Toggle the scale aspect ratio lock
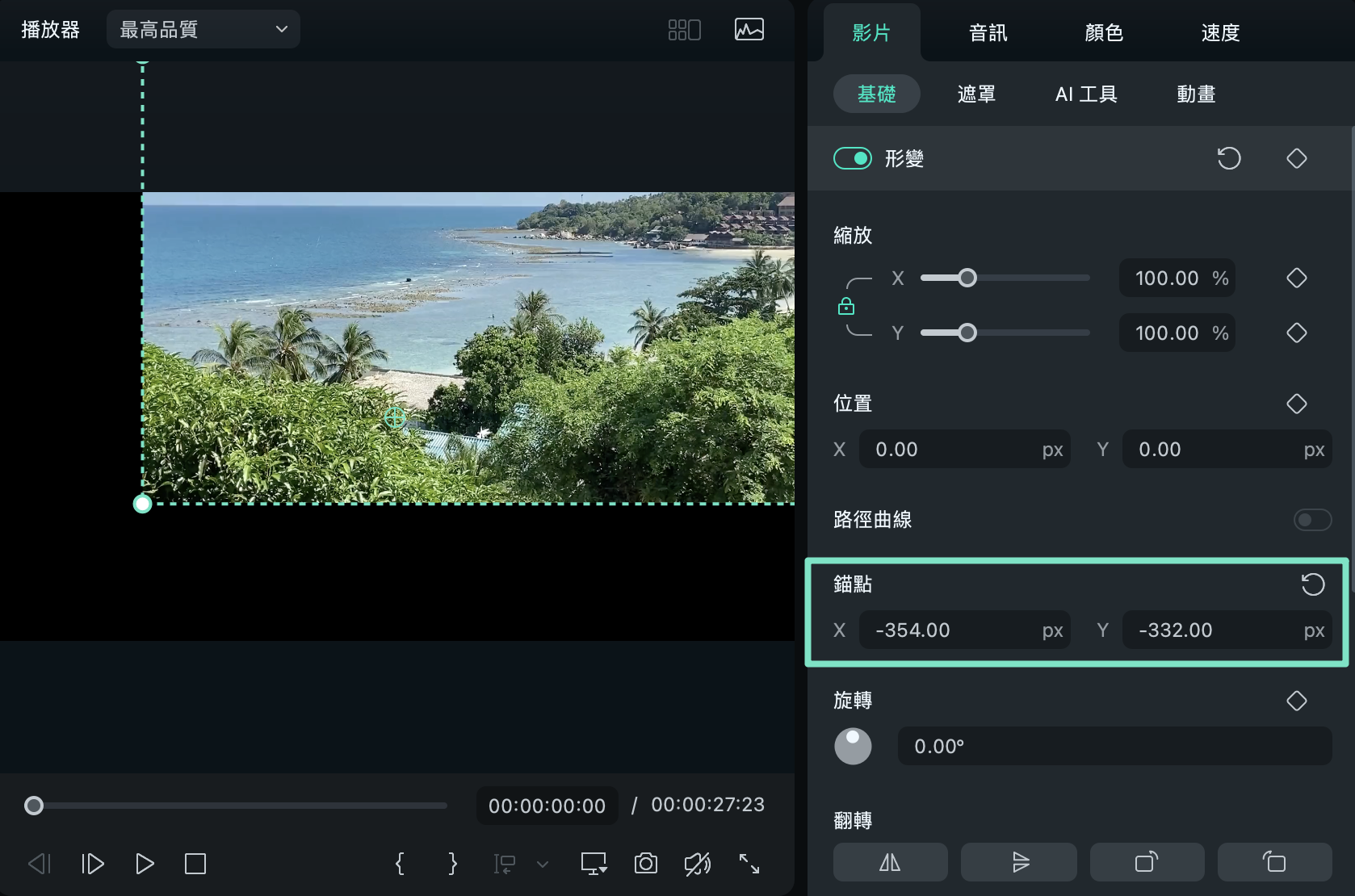 point(846,307)
